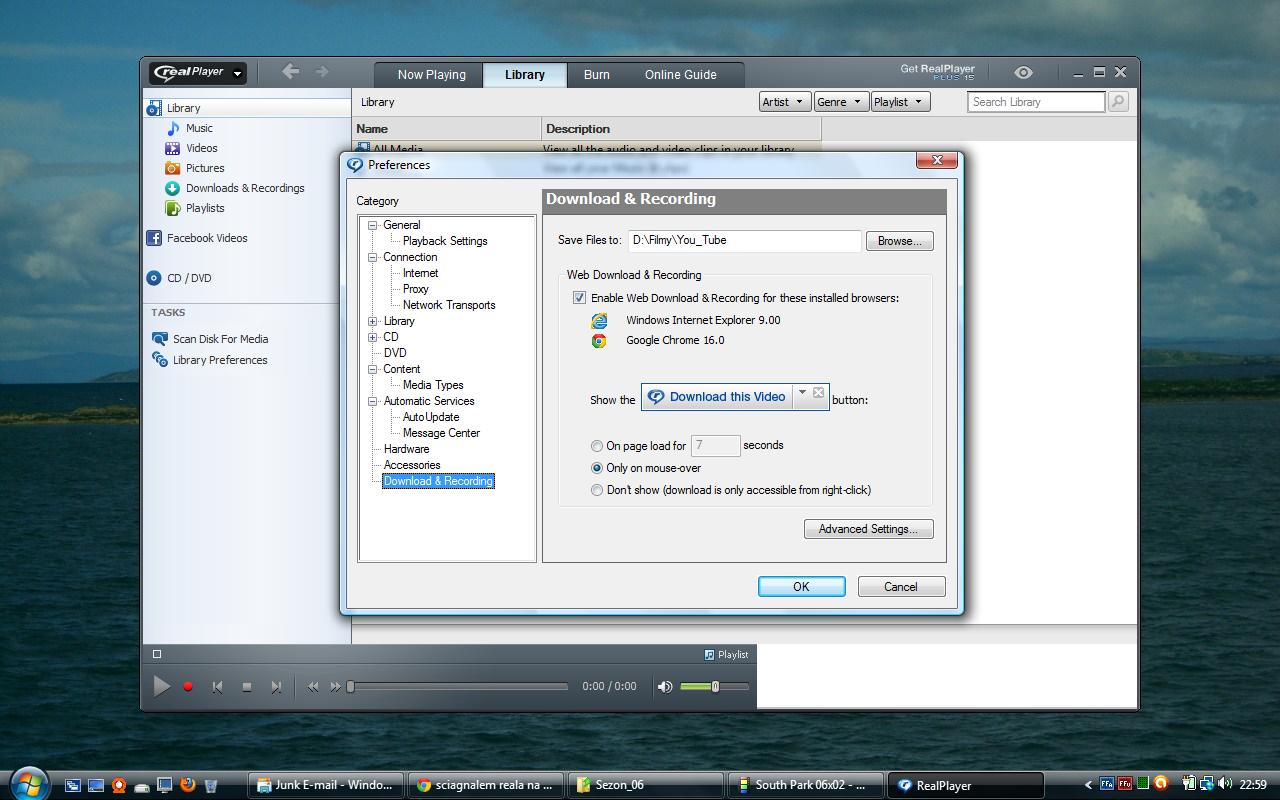Click the Save Files to path field
This screenshot has width=1280, height=800.
coord(744,241)
